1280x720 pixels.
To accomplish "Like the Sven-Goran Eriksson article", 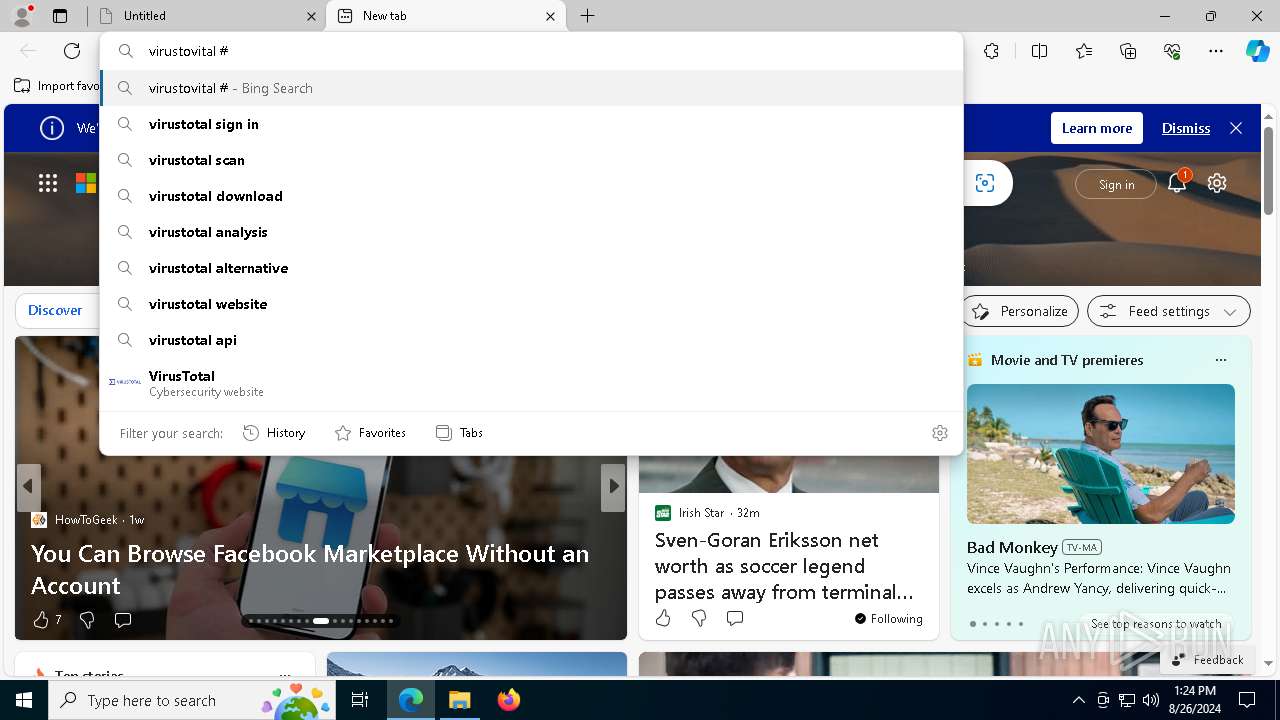I will (663, 618).
